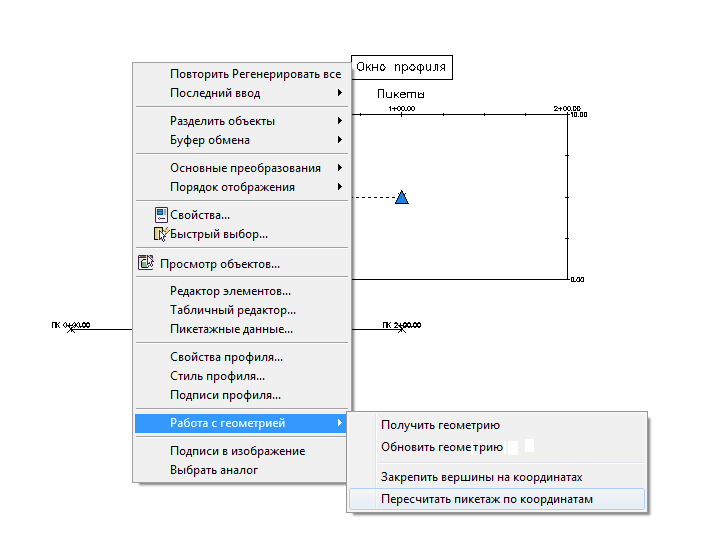The width and height of the screenshot is (715, 554).
Task: Open Табличный редактор menu entry
Action: tap(232, 310)
